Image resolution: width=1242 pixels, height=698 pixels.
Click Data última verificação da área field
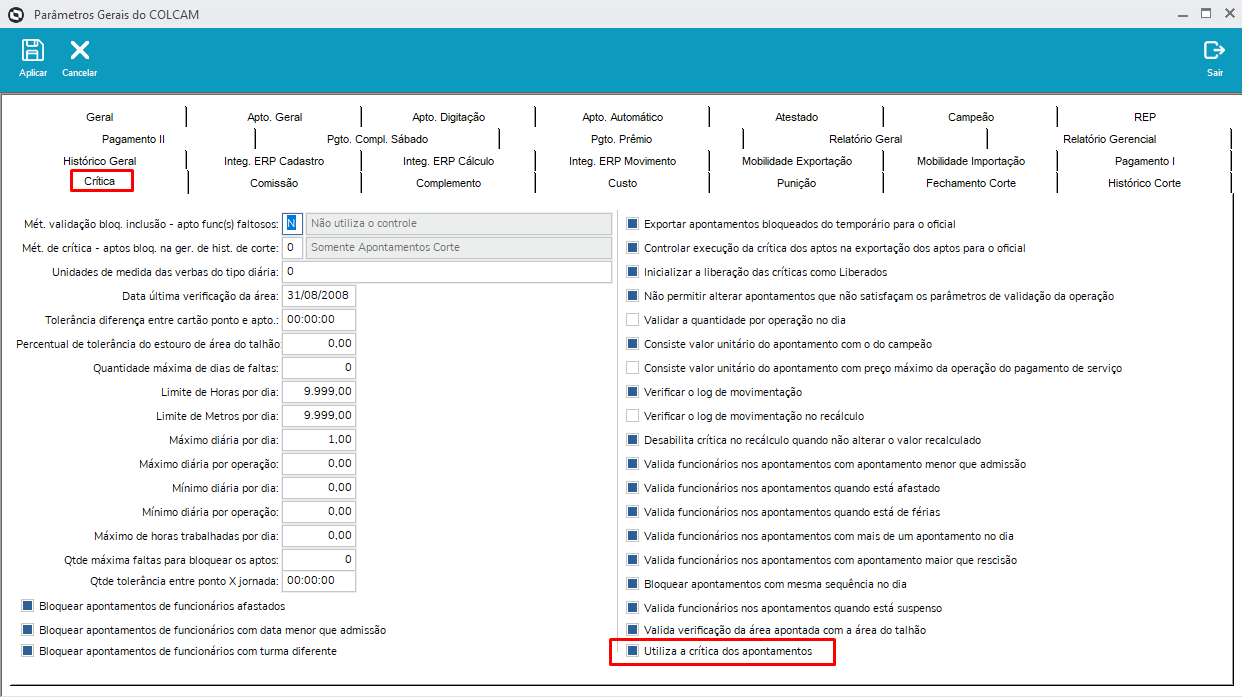point(319,296)
